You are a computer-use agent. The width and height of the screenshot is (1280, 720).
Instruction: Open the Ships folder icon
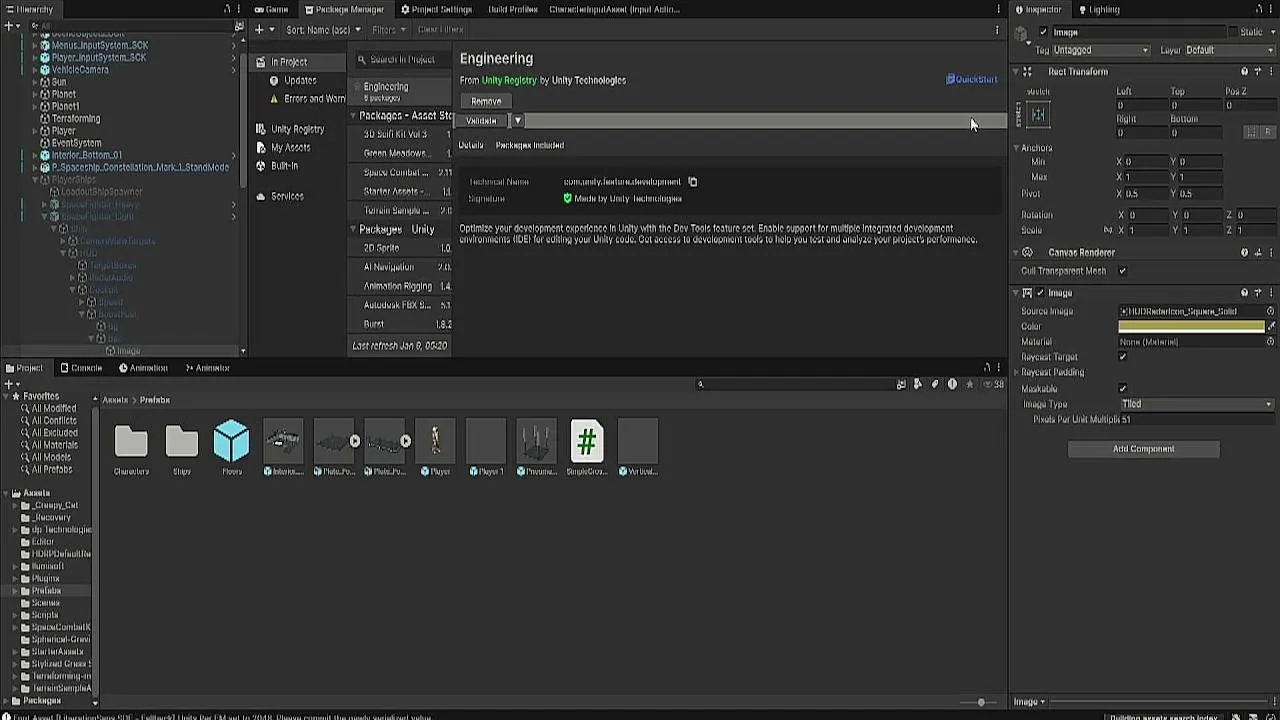(x=181, y=441)
